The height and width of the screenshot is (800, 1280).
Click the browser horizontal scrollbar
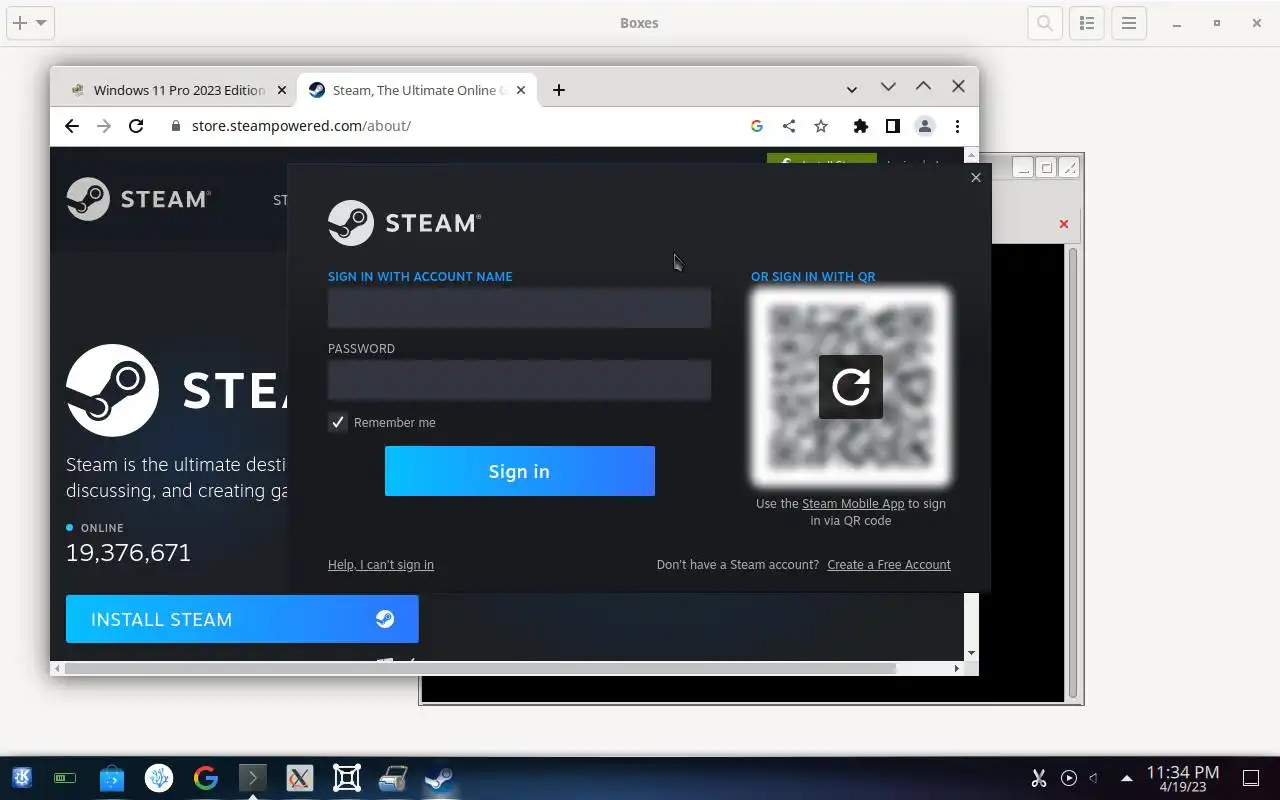pyautogui.click(x=480, y=668)
